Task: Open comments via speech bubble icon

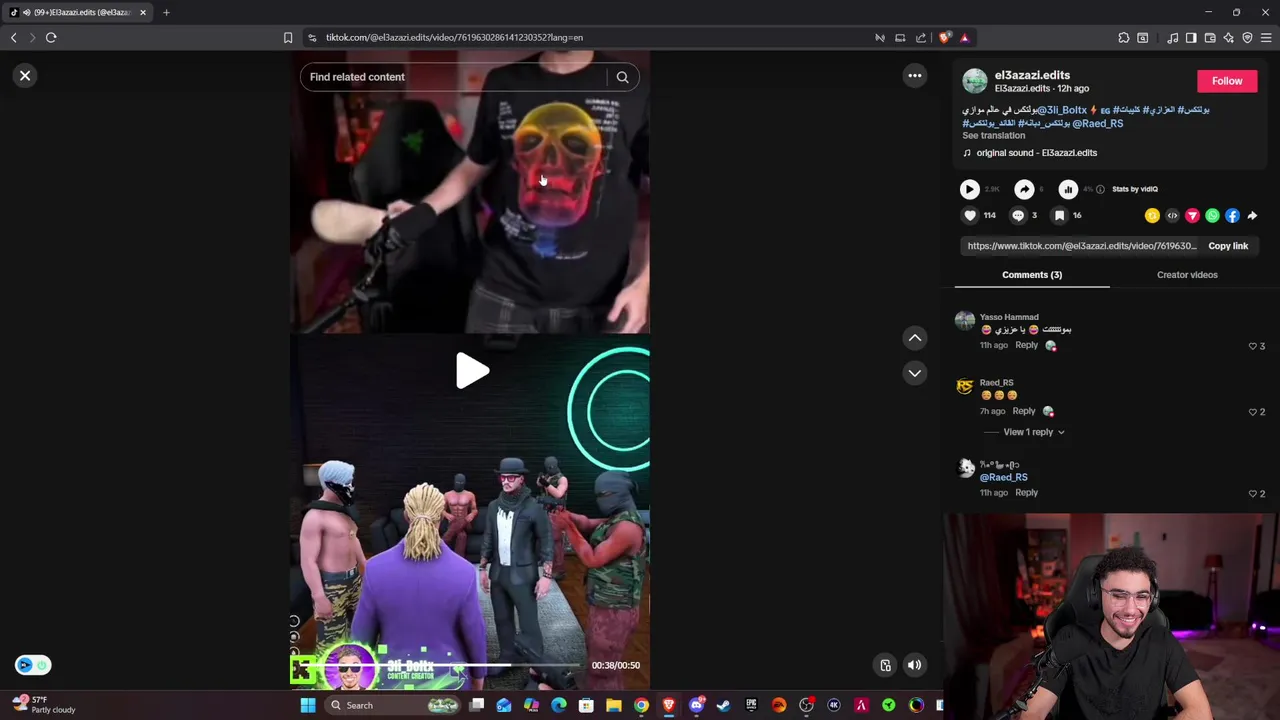Action: tap(1018, 215)
